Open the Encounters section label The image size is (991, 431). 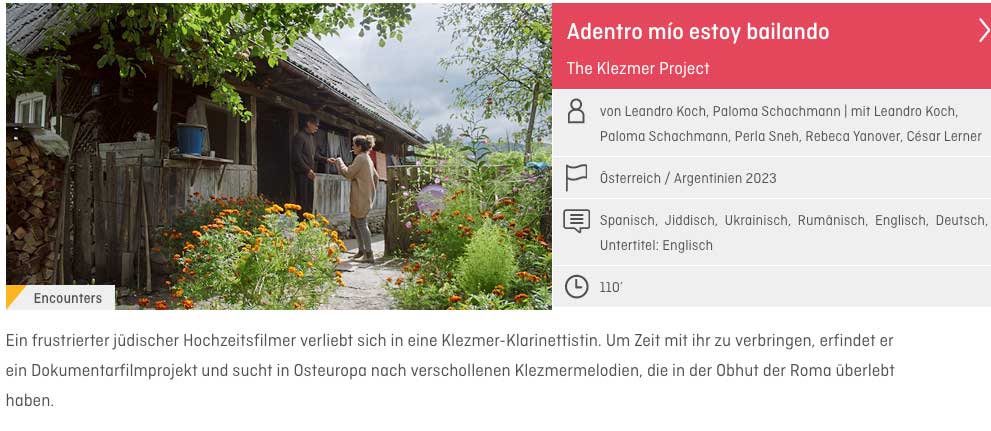[x=68, y=298]
